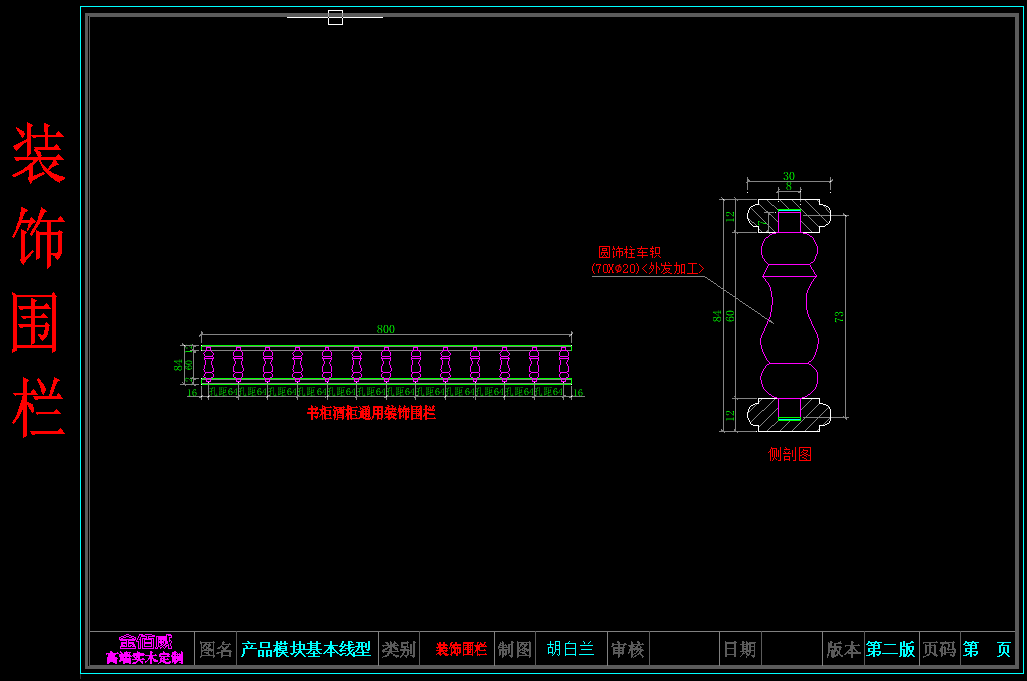Select the 产品模块基本线型 title block text

[306, 649]
